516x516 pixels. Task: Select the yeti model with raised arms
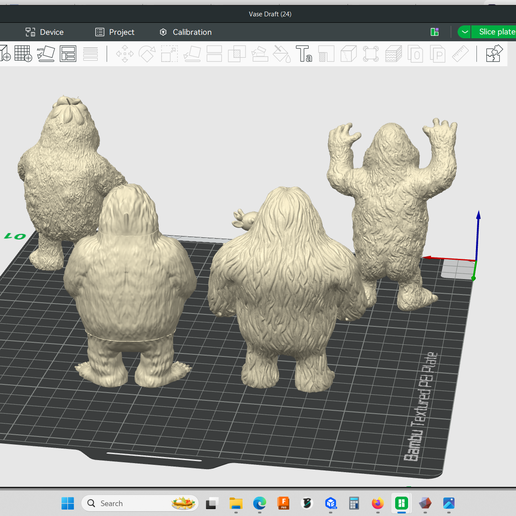[x=393, y=213]
